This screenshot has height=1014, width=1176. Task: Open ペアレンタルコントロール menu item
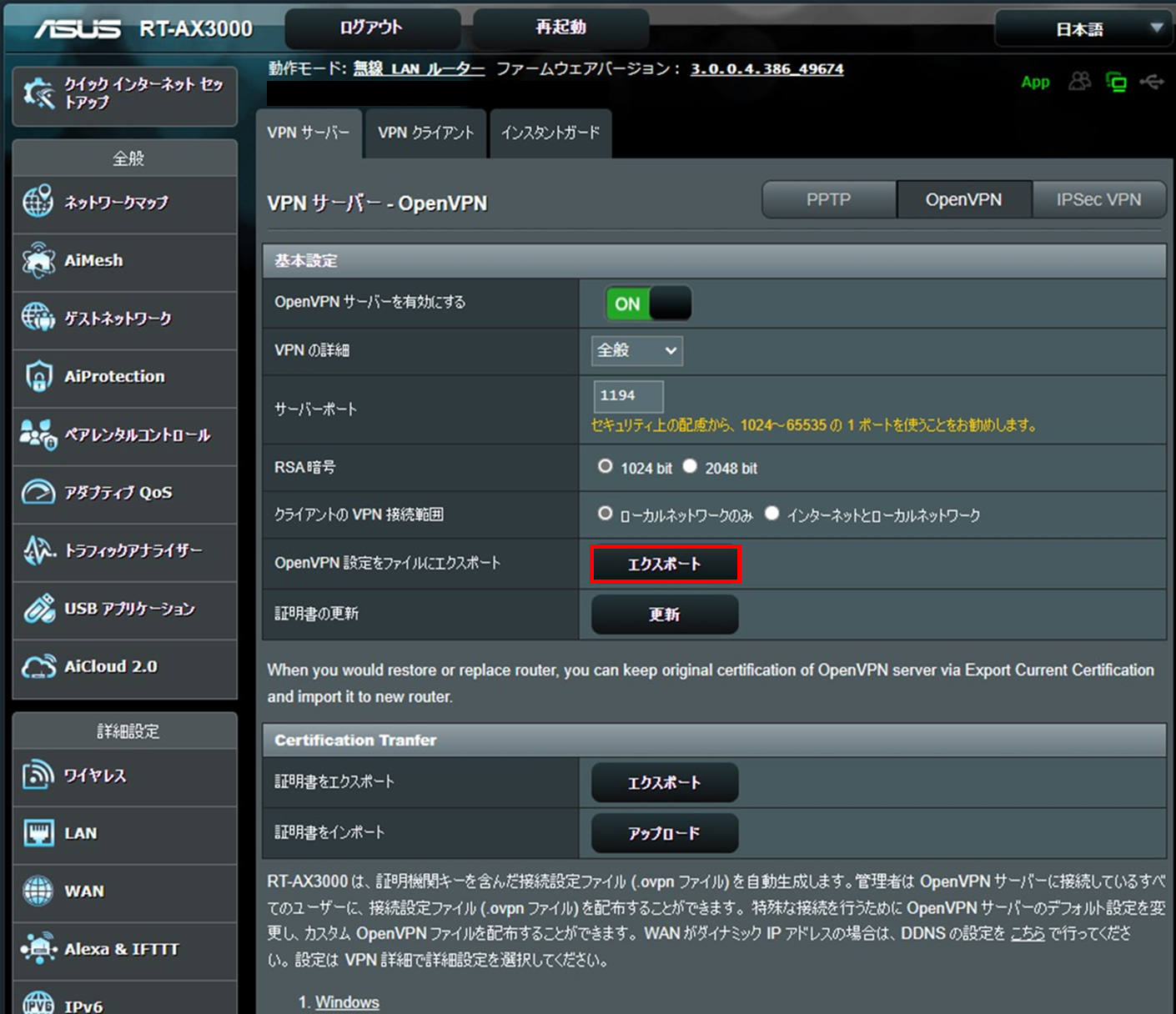(125, 437)
